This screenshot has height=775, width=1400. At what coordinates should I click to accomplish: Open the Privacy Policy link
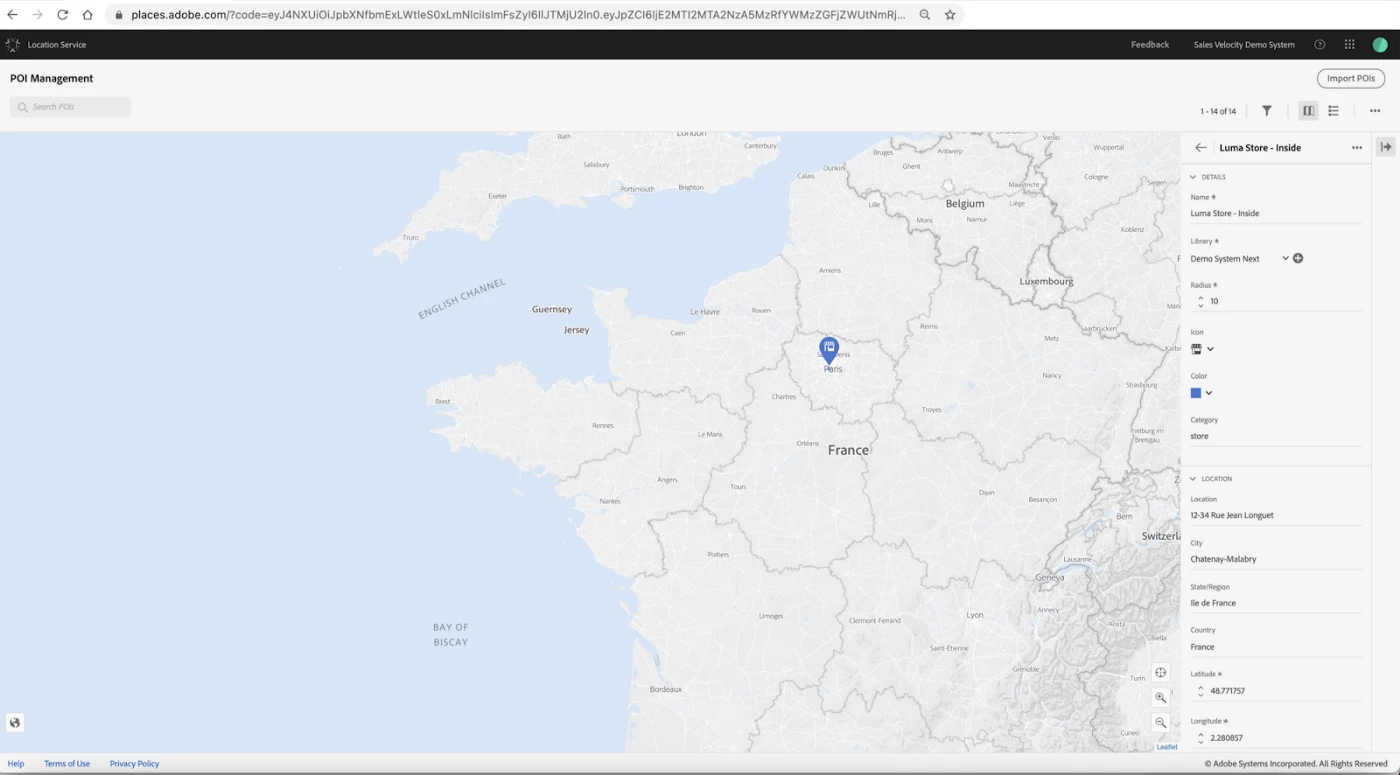(x=134, y=764)
